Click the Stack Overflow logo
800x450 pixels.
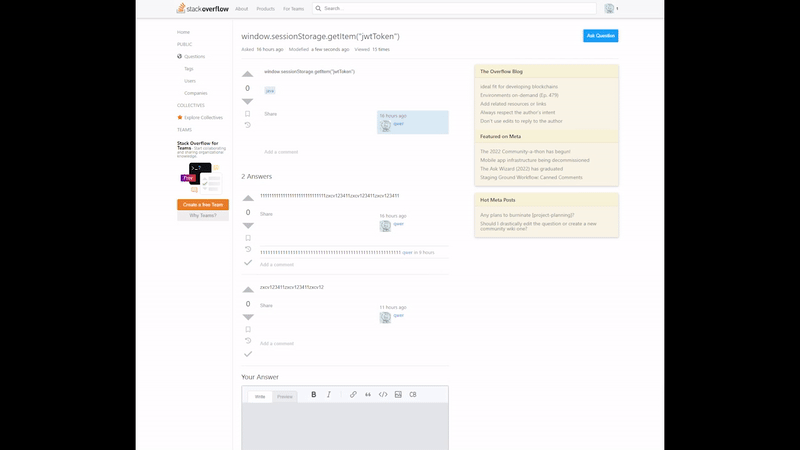[203, 8]
